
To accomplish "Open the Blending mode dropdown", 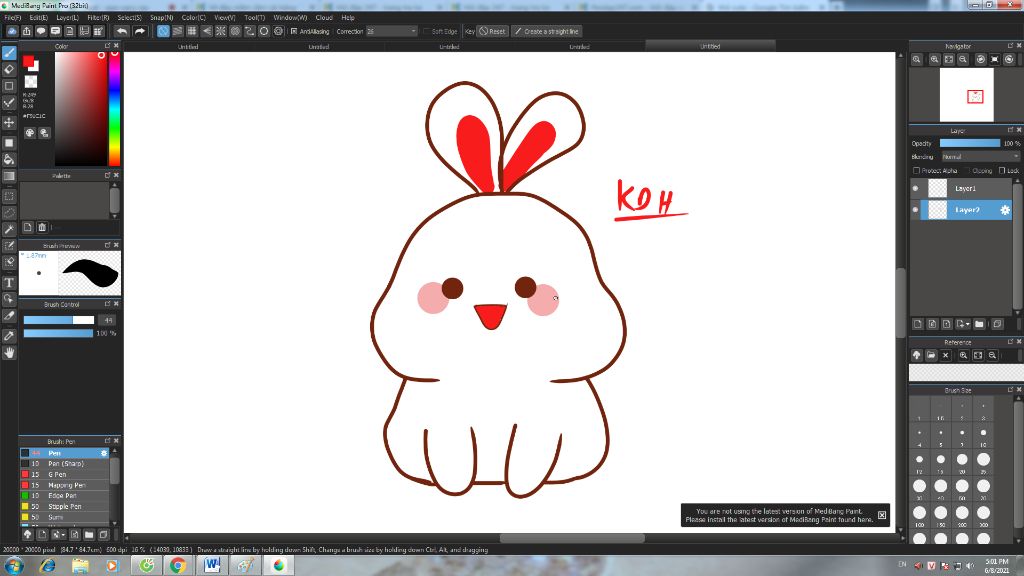I will 980,157.
